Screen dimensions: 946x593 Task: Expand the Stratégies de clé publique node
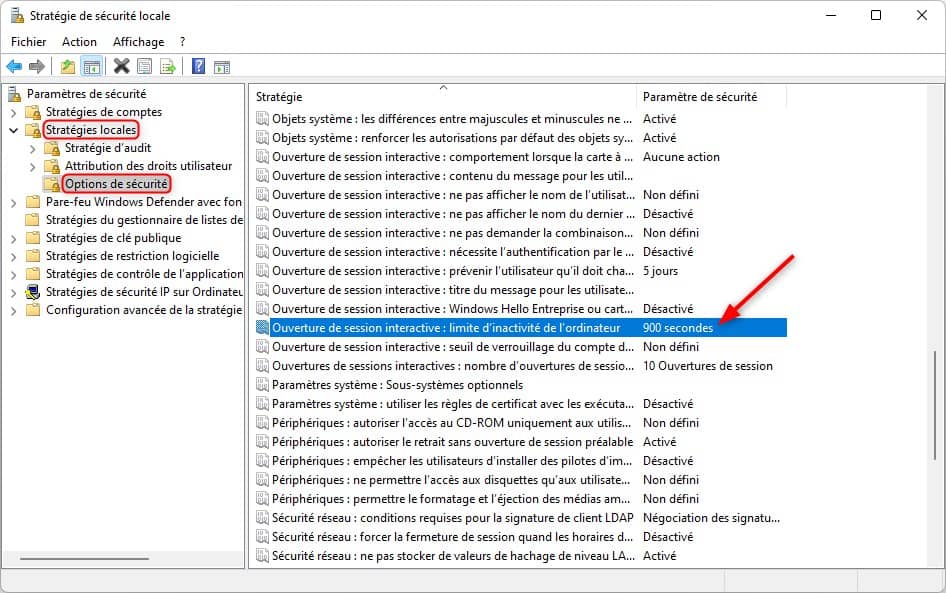(14, 239)
